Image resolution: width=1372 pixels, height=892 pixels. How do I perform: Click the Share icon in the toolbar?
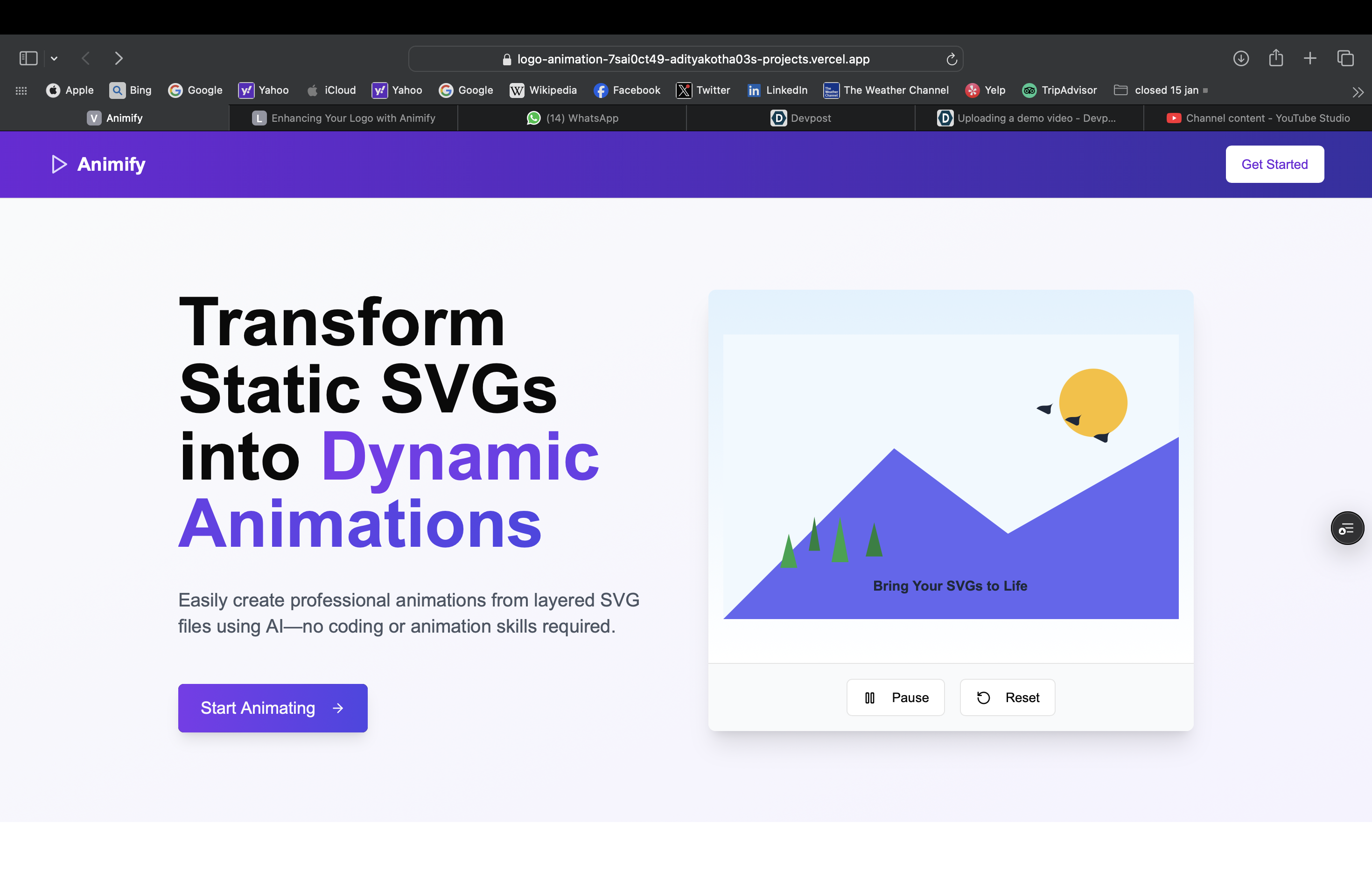click(1276, 58)
